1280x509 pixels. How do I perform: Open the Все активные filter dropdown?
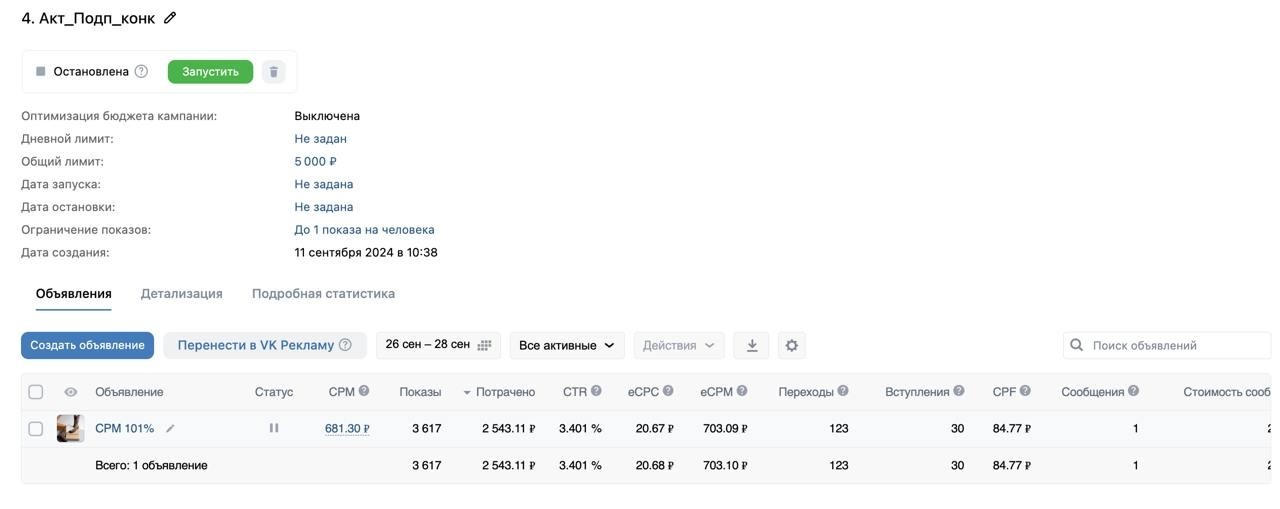click(567, 345)
